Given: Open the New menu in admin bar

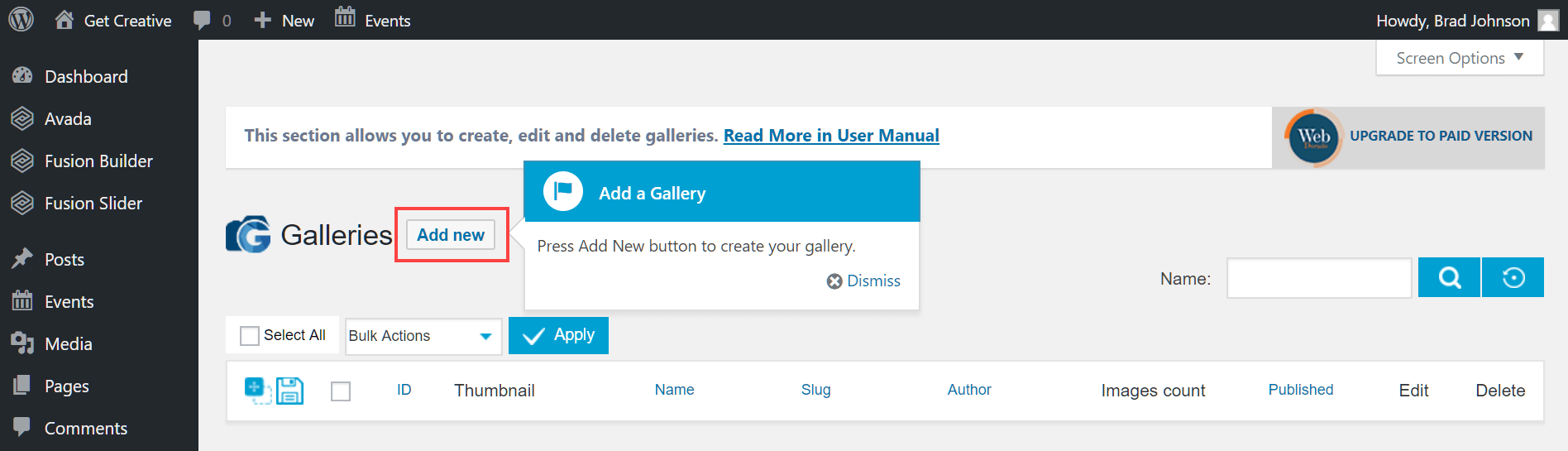Looking at the screenshot, I should pyautogui.click(x=284, y=20).
